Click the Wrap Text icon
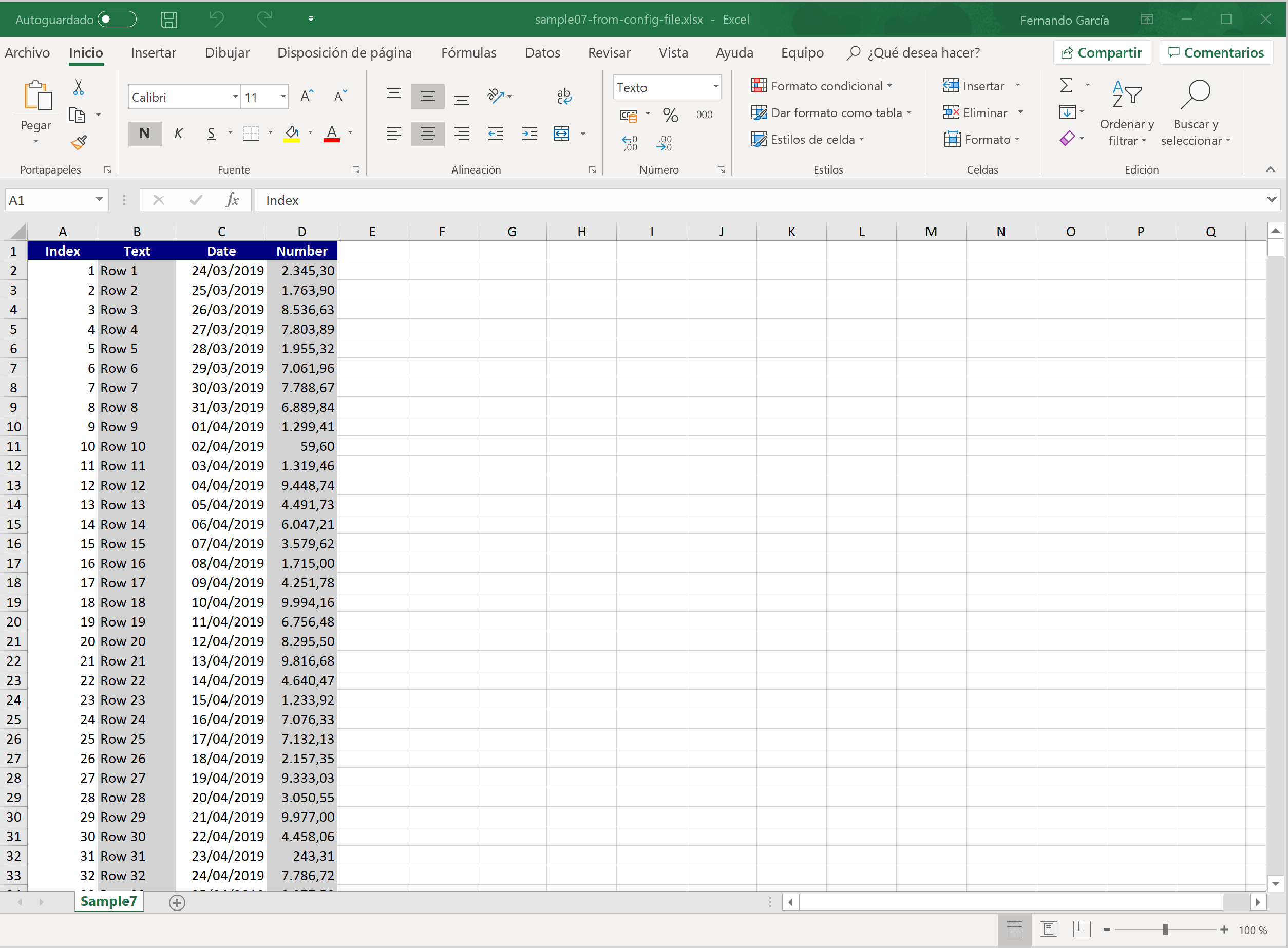The height and width of the screenshot is (948, 1288). tap(563, 96)
